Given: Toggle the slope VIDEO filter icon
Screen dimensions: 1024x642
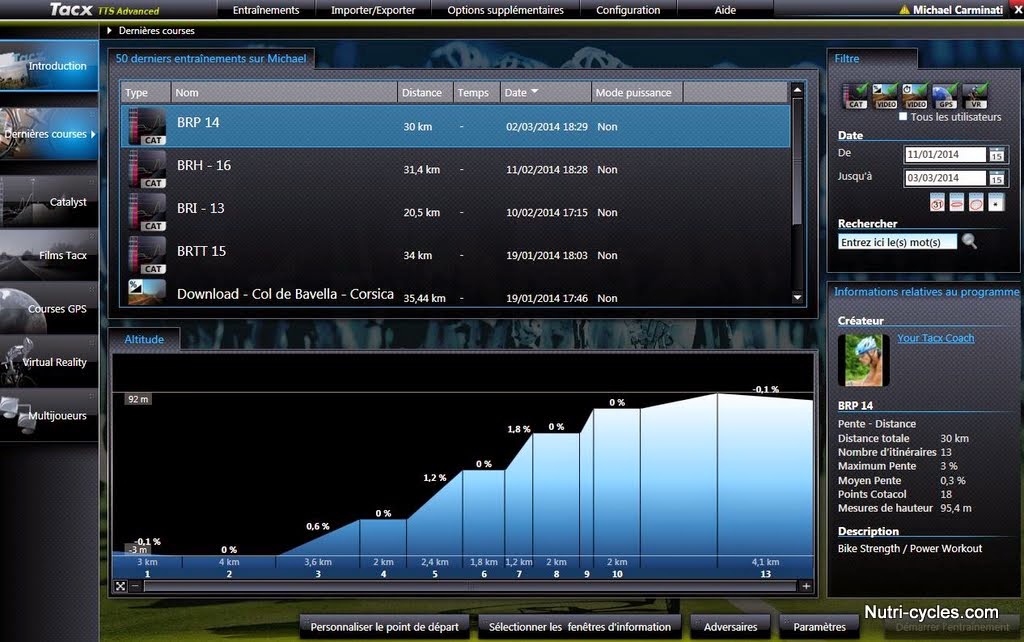Looking at the screenshot, I should [885, 96].
